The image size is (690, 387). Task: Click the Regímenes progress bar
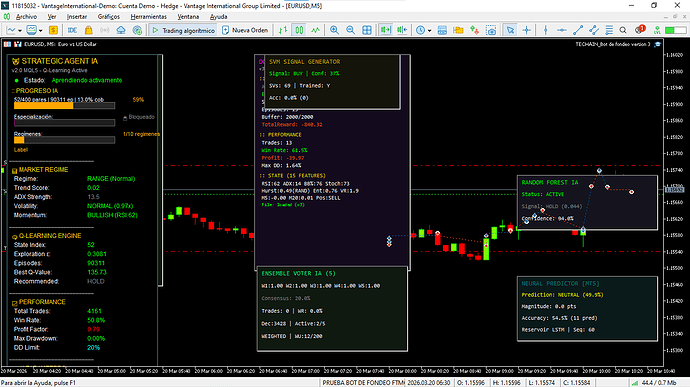pyautogui.click(x=64, y=140)
